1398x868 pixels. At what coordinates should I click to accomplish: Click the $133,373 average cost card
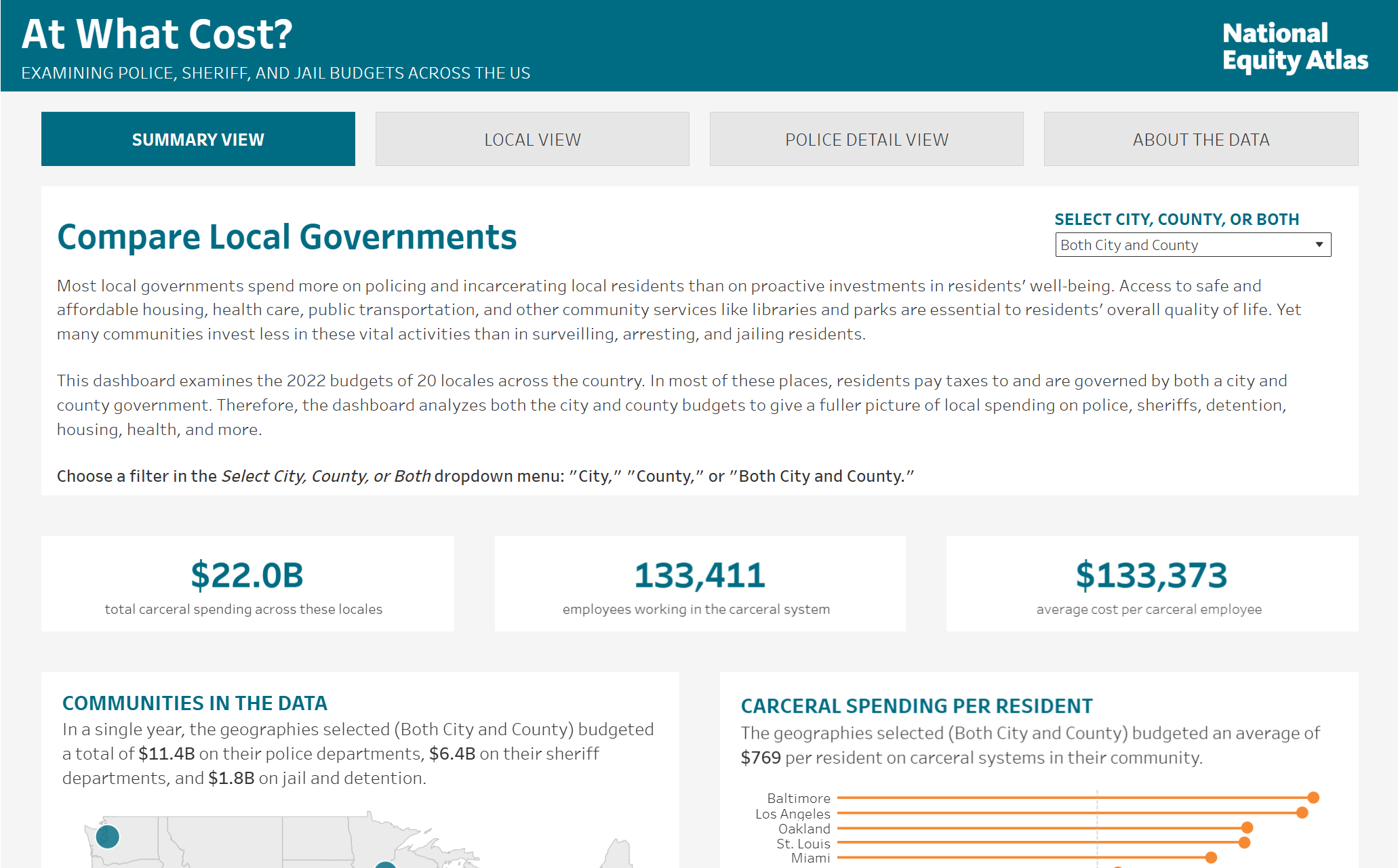[x=1152, y=584]
